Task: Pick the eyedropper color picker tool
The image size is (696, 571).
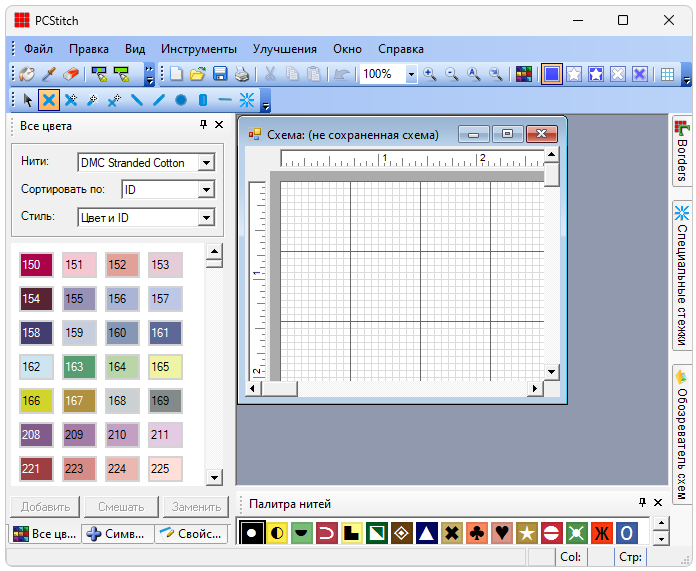Action: 49,74
